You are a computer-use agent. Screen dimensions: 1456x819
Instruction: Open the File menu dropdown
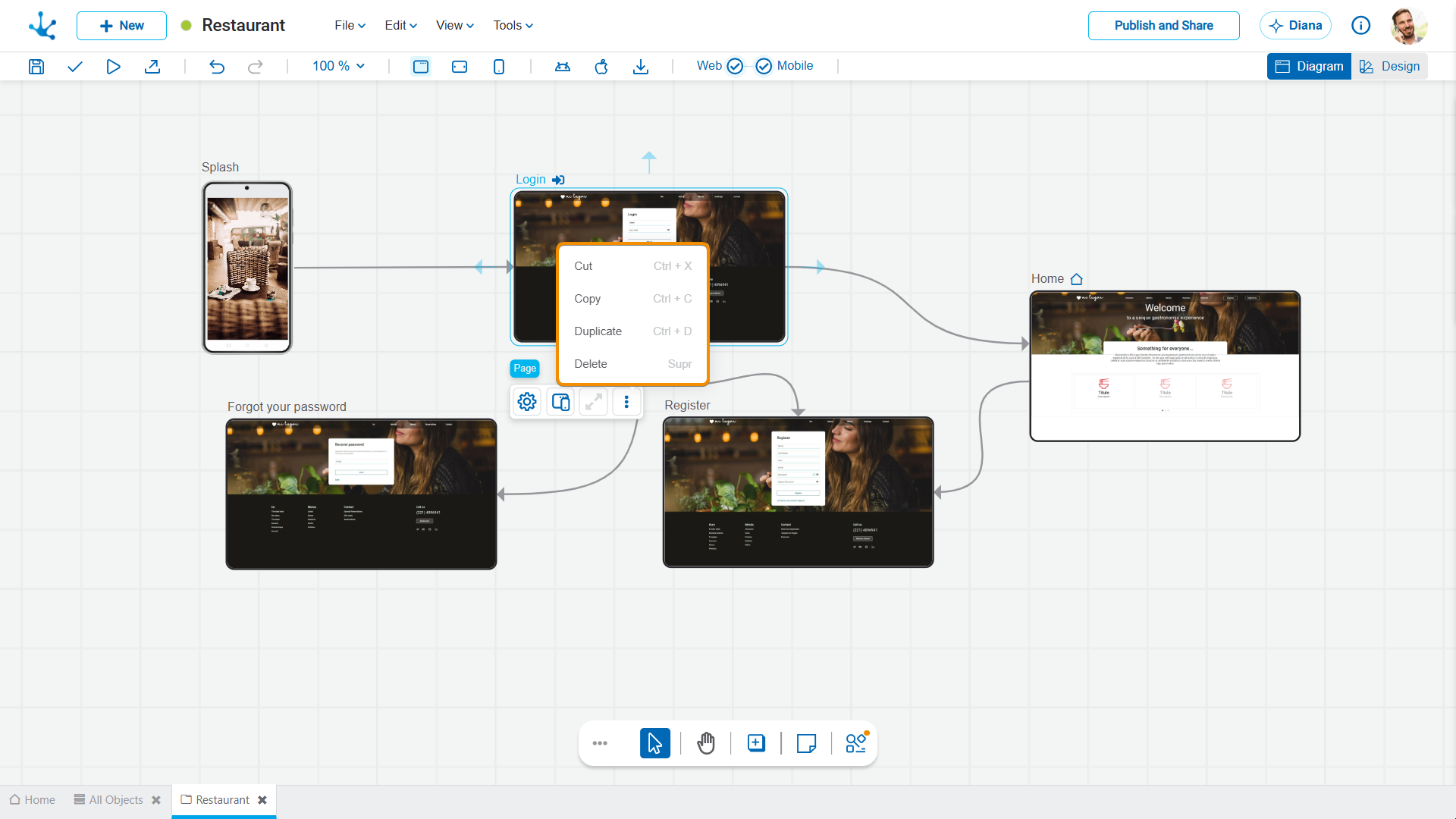[x=350, y=25]
